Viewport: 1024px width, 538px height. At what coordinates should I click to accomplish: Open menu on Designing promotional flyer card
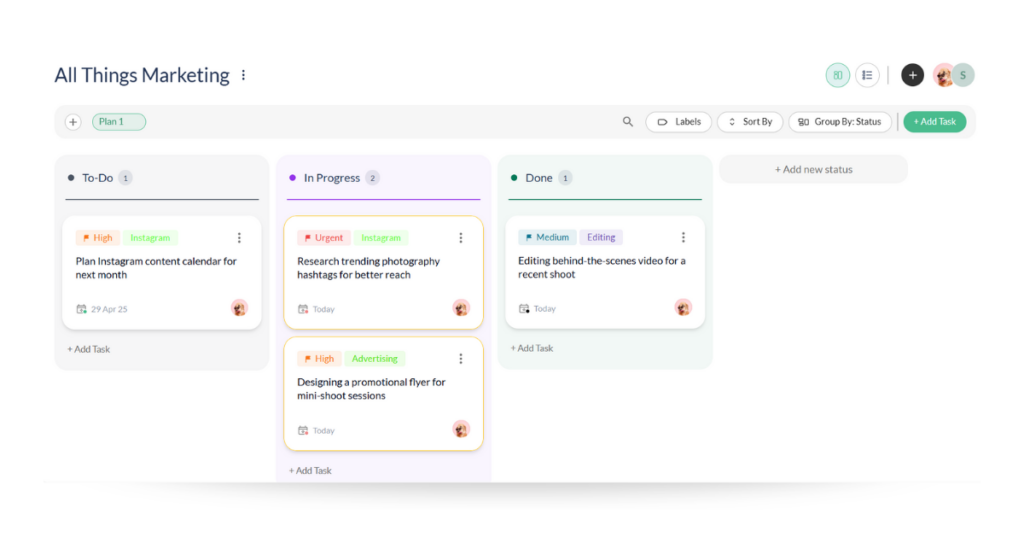(460, 358)
